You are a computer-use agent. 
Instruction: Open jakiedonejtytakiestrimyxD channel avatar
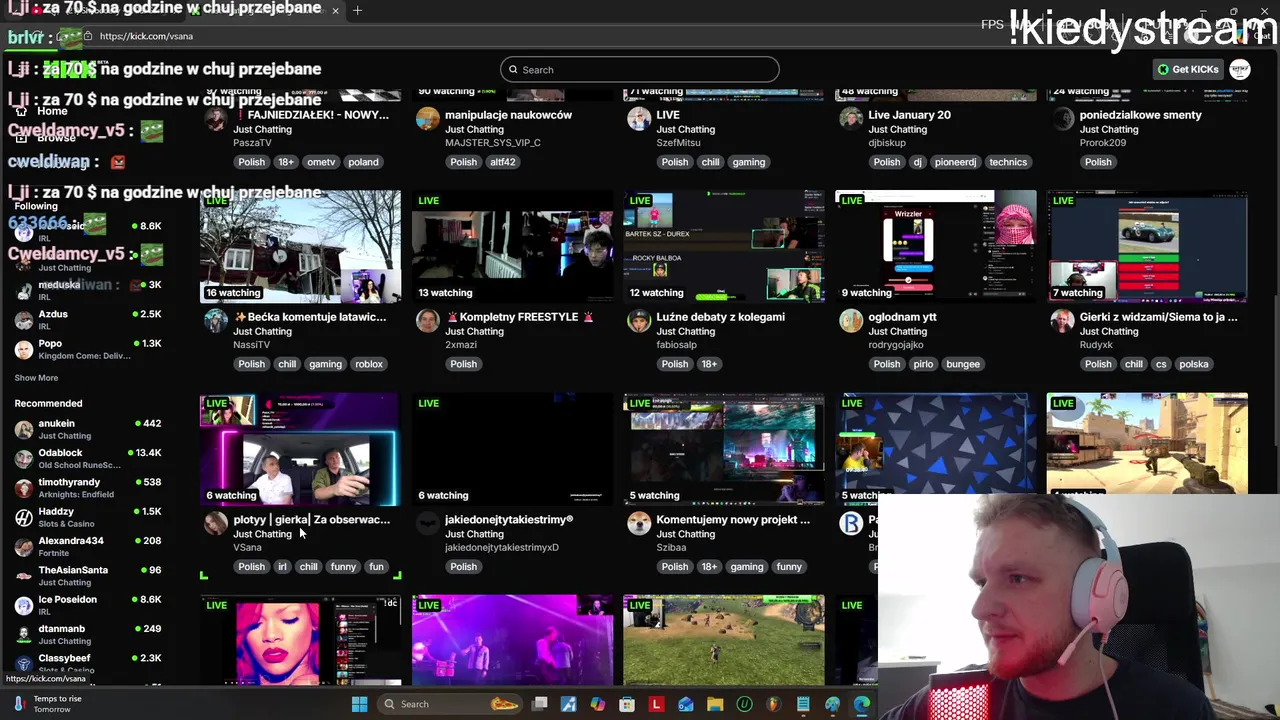tap(427, 523)
